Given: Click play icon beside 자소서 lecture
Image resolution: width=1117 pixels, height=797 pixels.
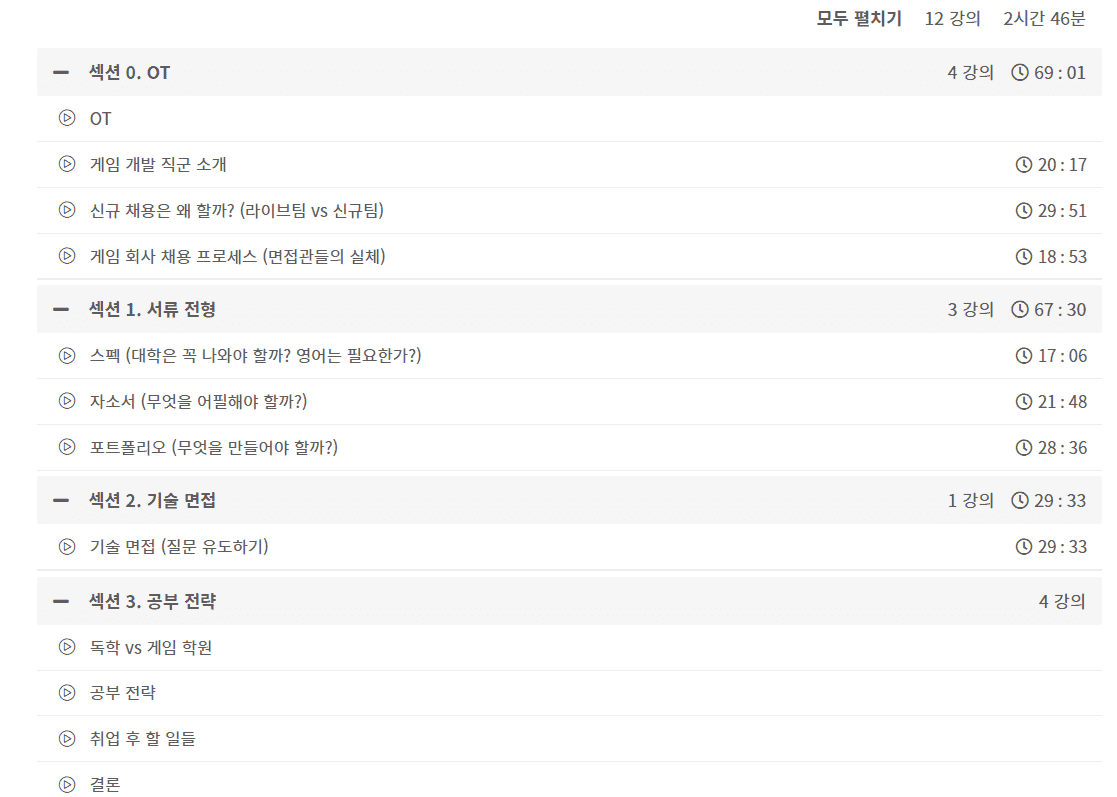Looking at the screenshot, I should click(67, 401).
